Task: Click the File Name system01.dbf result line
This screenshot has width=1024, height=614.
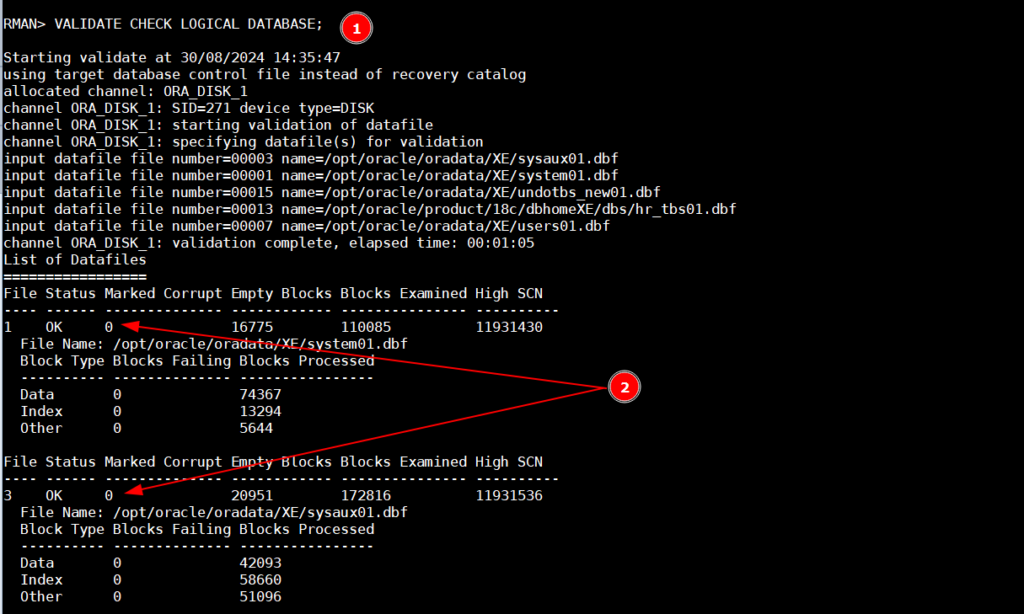Action: click(213, 344)
